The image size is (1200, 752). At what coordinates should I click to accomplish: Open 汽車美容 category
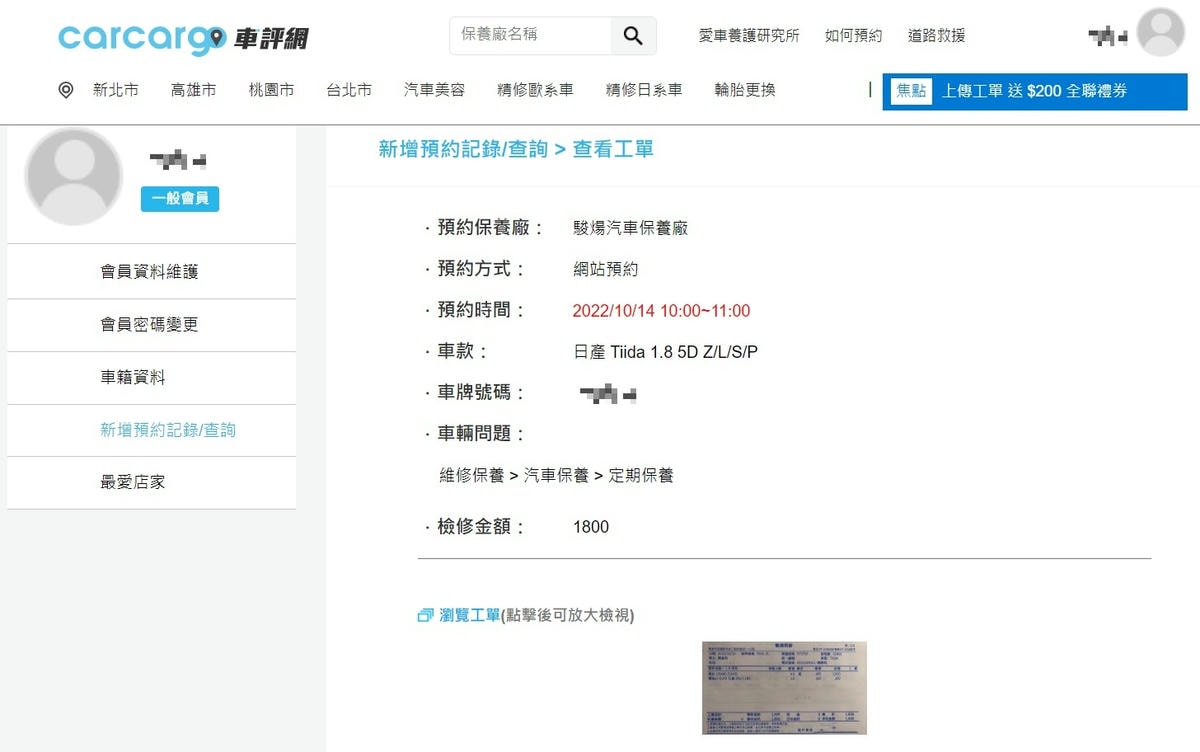click(x=434, y=90)
